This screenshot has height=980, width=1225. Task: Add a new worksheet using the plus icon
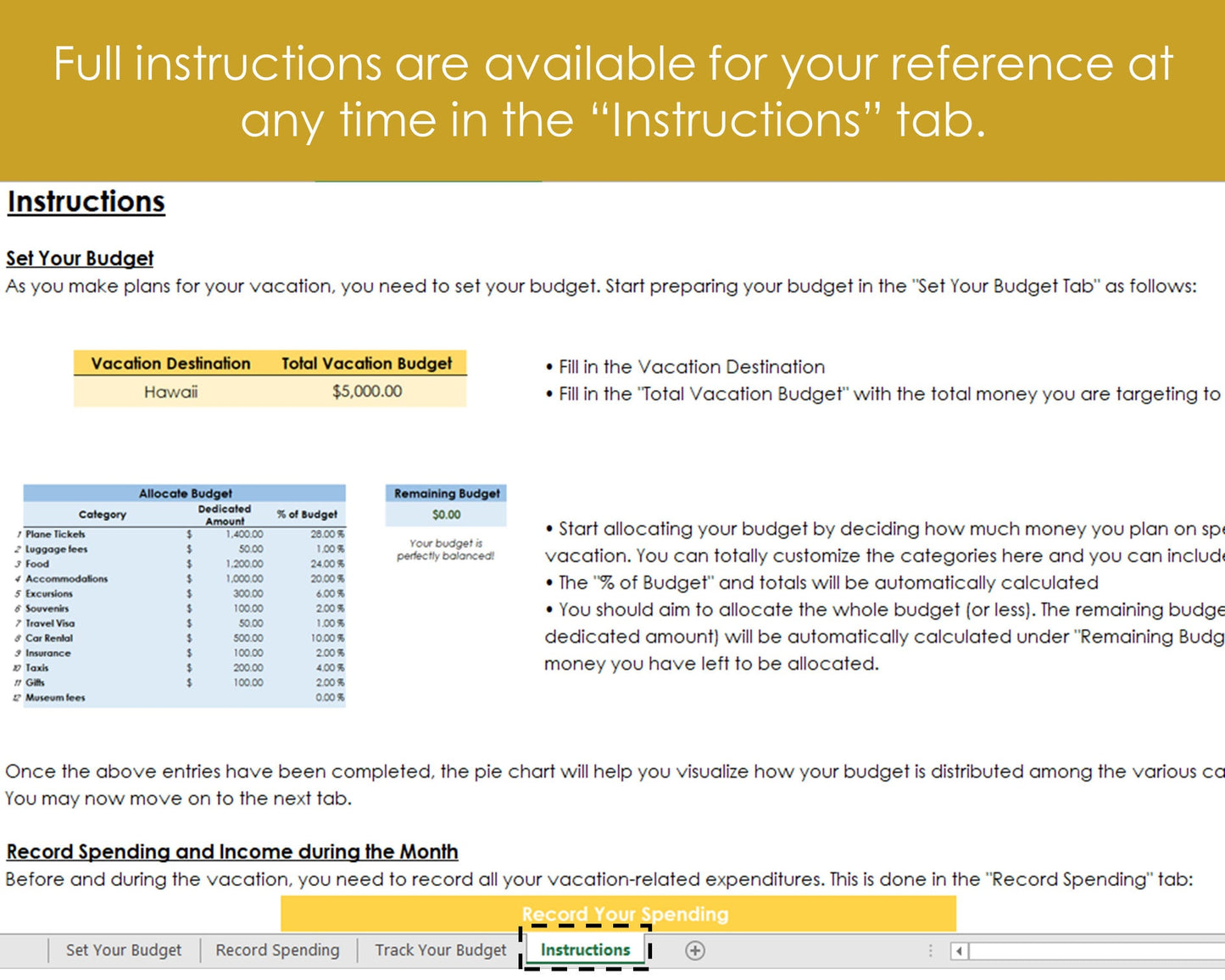[x=695, y=950]
